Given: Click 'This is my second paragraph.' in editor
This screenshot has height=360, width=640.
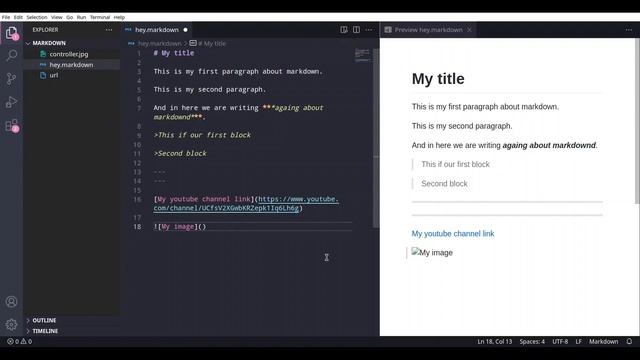Looking at the screenshot, I should (210, 89).
